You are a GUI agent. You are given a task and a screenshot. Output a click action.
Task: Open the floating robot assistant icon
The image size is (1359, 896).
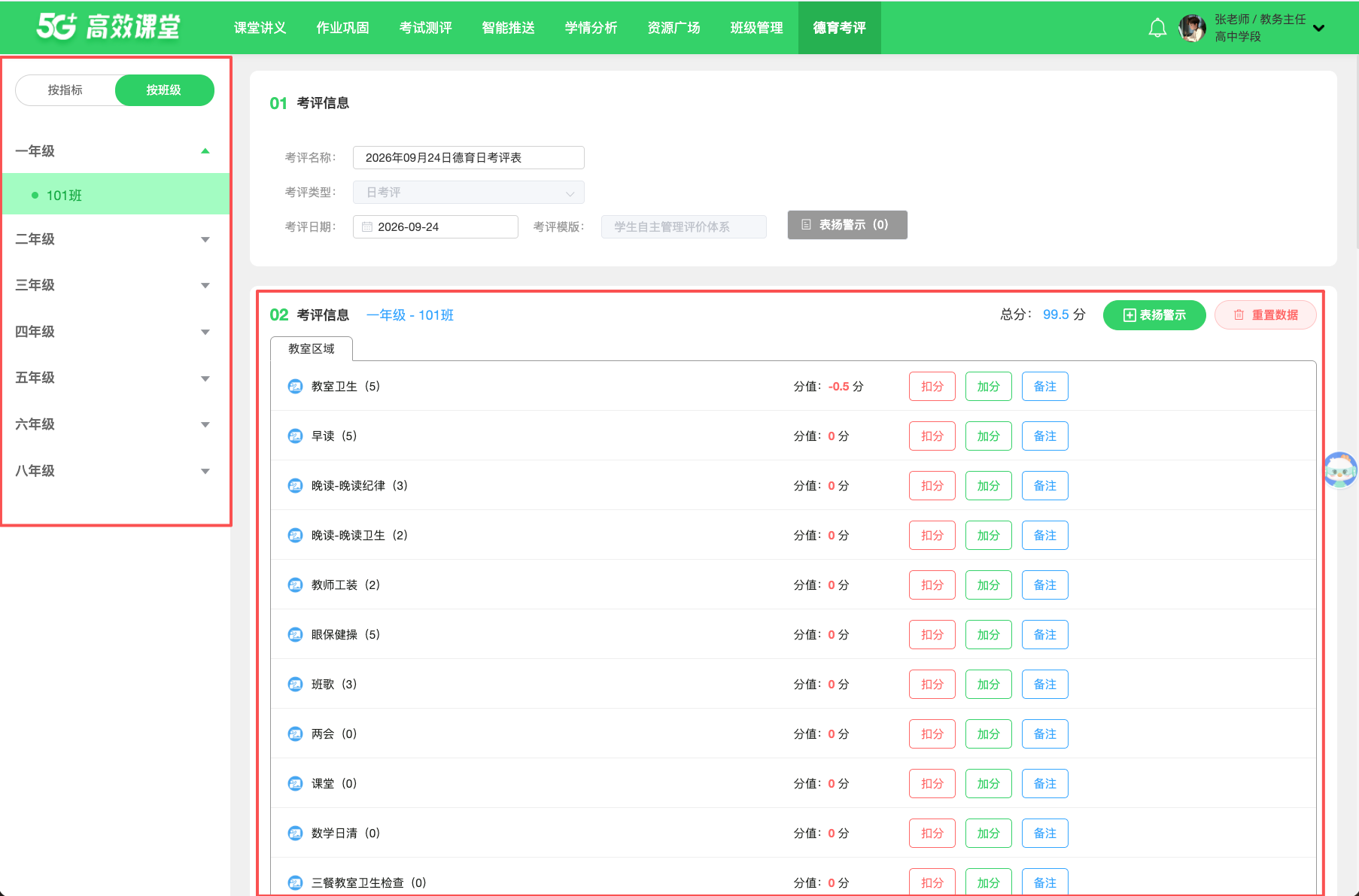[x=1341, y=469]
